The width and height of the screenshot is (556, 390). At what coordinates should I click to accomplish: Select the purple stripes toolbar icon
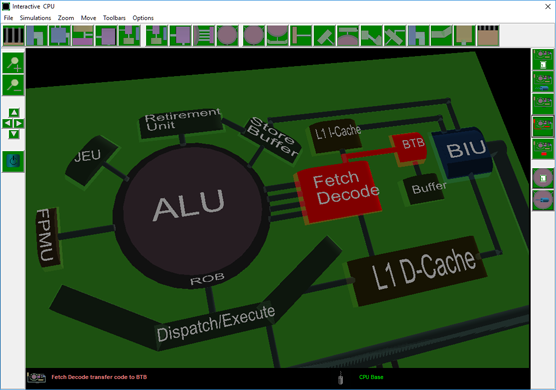[204, 35]
